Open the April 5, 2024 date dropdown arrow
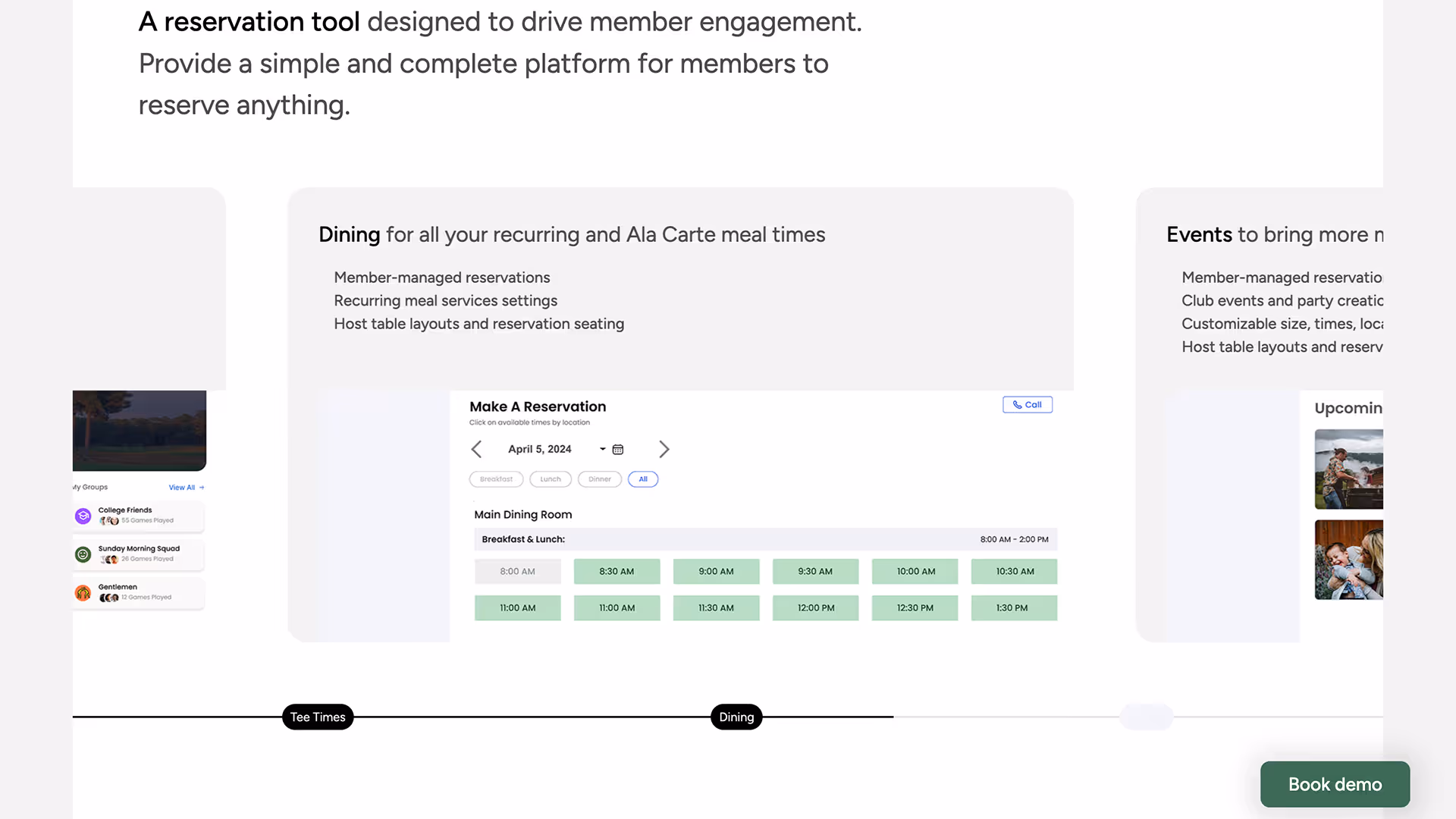The width and height of the screenshot is (1456, 819). click(603, 450)
